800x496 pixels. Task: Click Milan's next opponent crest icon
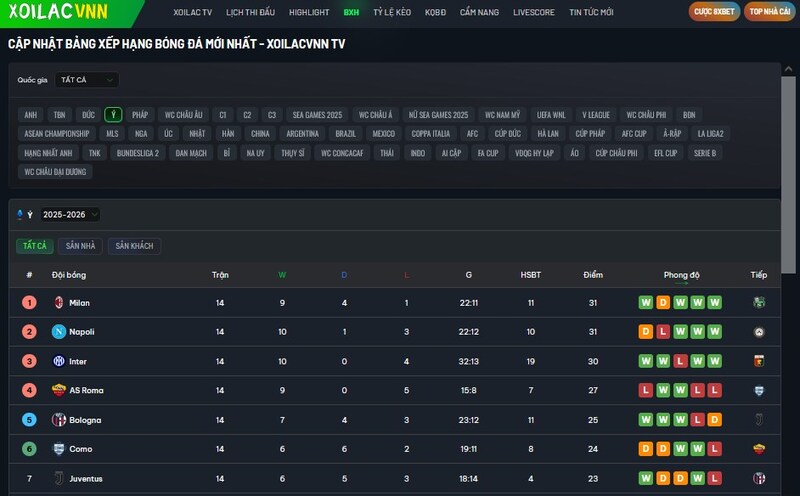pos(759,302)
